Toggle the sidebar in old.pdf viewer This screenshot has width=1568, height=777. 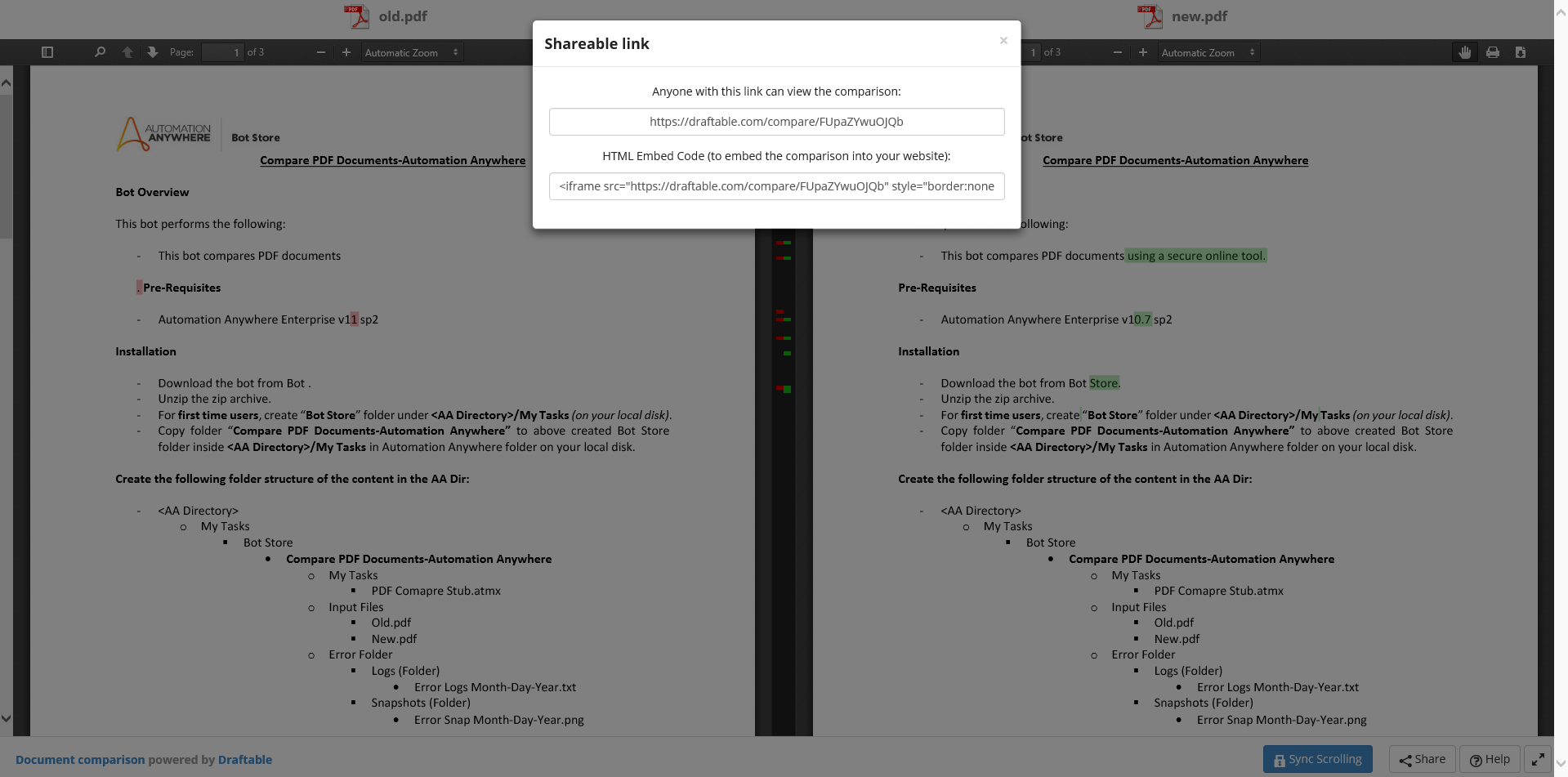(x=47, y=52)
